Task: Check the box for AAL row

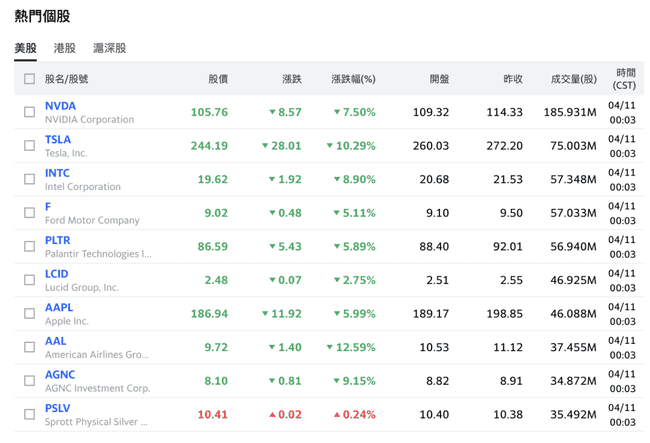Action: (x=29, y=347)
